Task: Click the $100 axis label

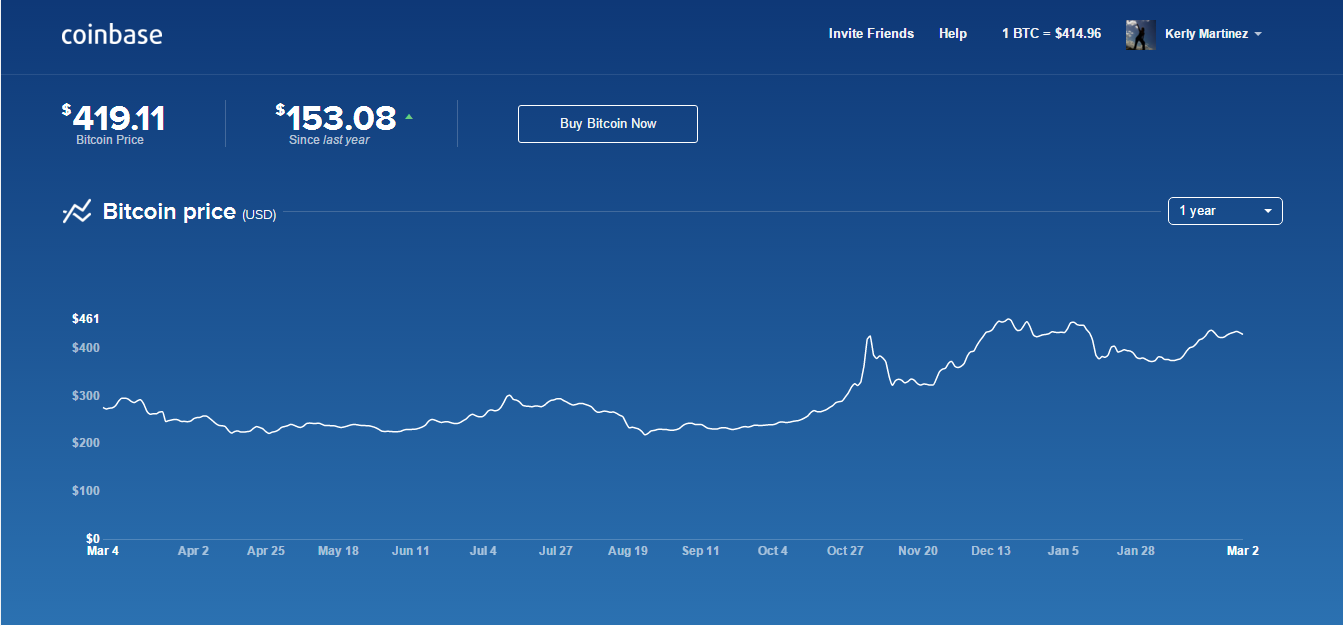Action: pyautogui.click(x=86, y=491)
